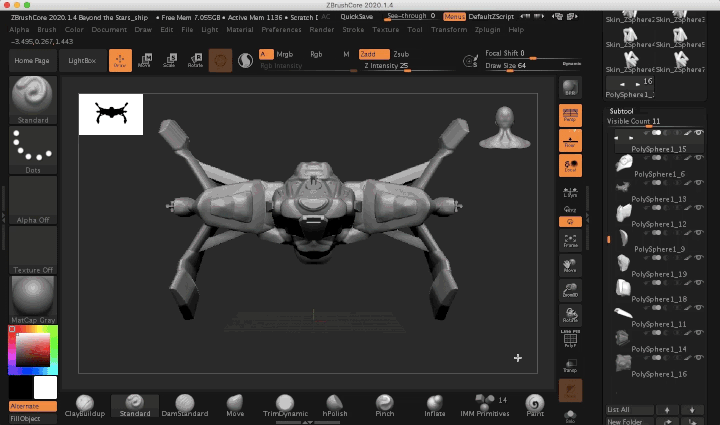Open the MatCap Gray material picker
The height and width of the screenshot is (425, 720).
point(34,299)
